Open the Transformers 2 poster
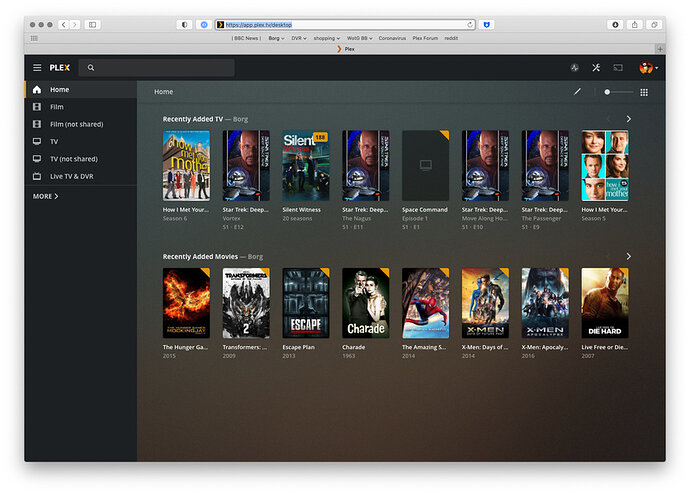The image size is (690, 493). 246,303
